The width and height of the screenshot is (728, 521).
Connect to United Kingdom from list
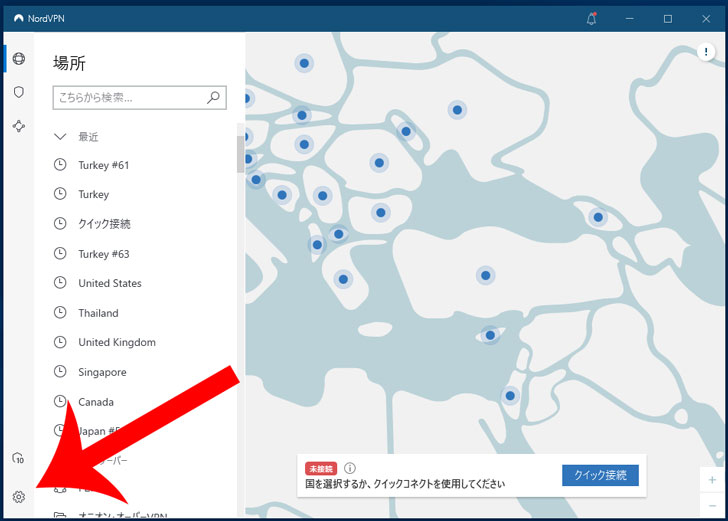tap(117, 342)
